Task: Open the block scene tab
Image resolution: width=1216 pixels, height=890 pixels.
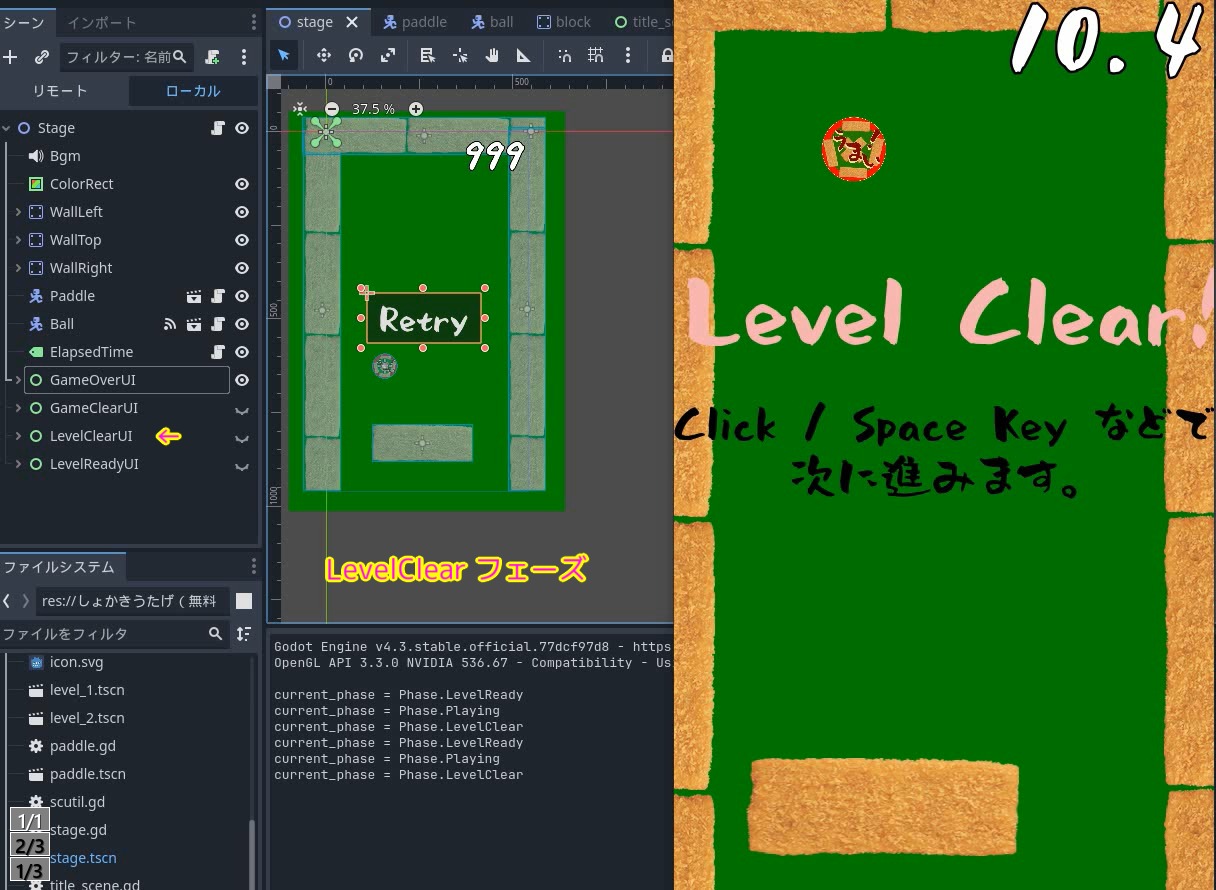Action: click(x=564, y=22)
